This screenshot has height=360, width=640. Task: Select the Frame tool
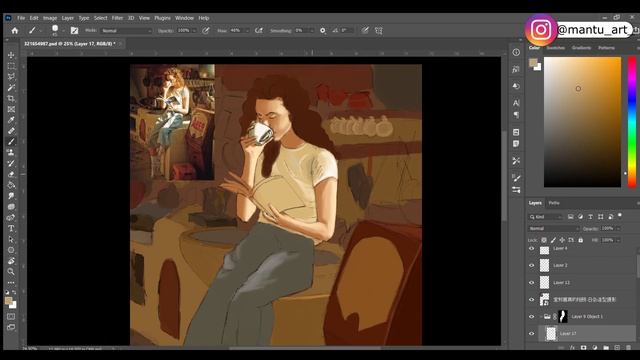point(11,109)
